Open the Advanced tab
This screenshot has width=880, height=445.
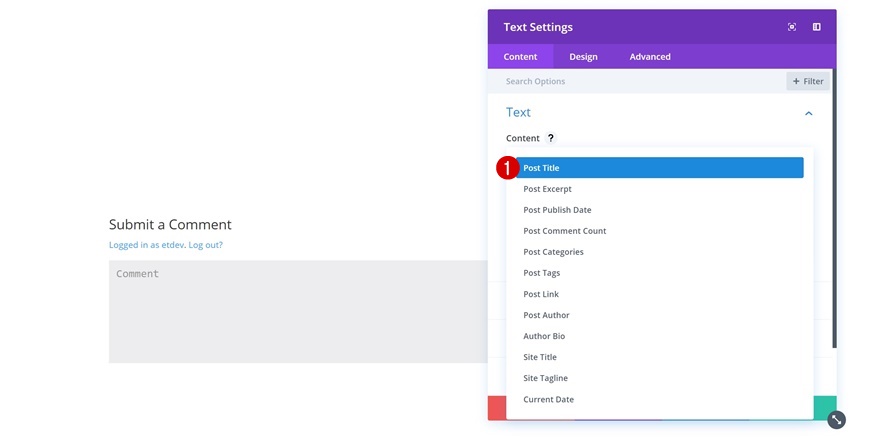click(x=650, y=57)
